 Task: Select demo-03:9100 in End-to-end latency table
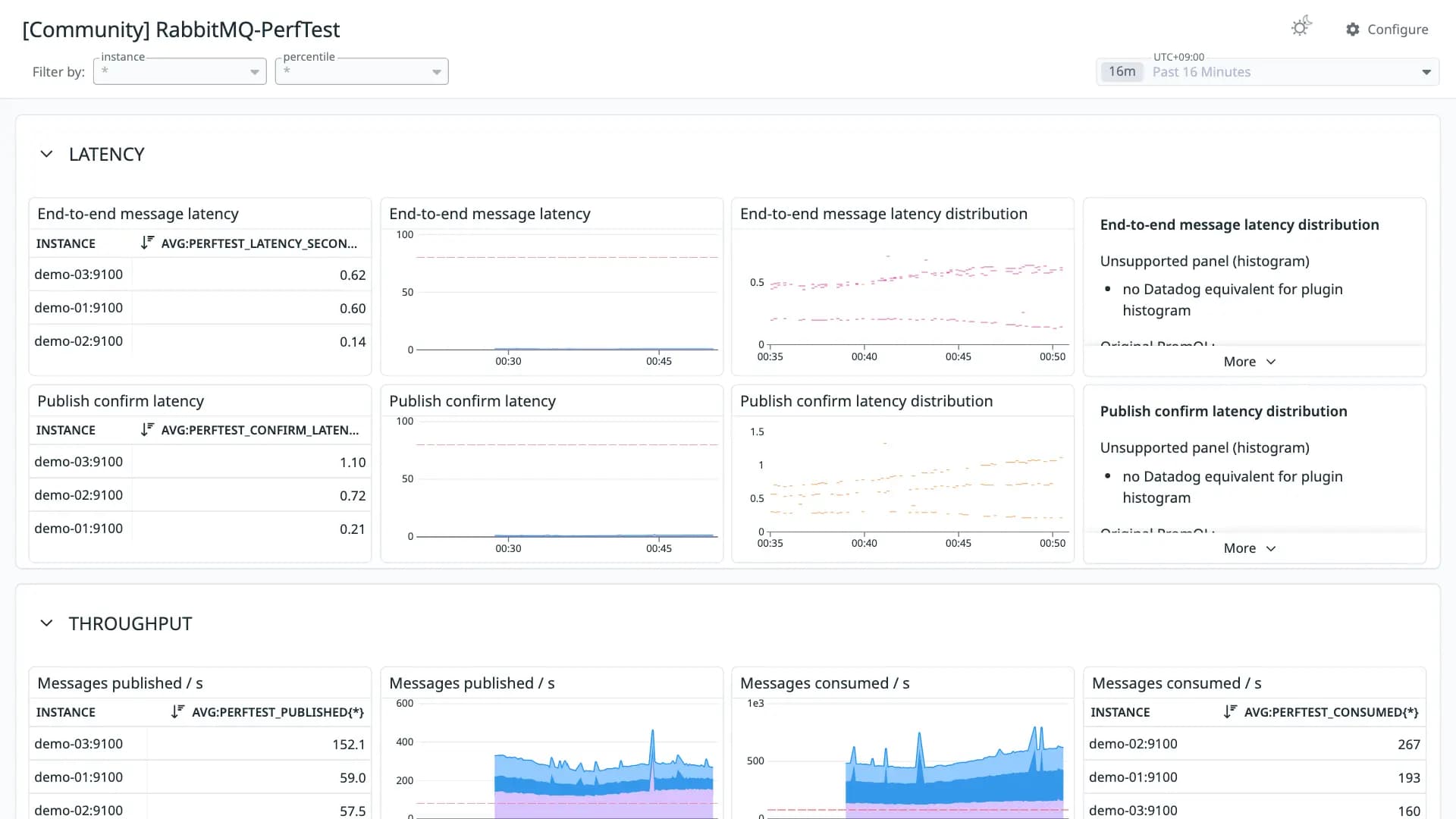(x=79, y=275)
